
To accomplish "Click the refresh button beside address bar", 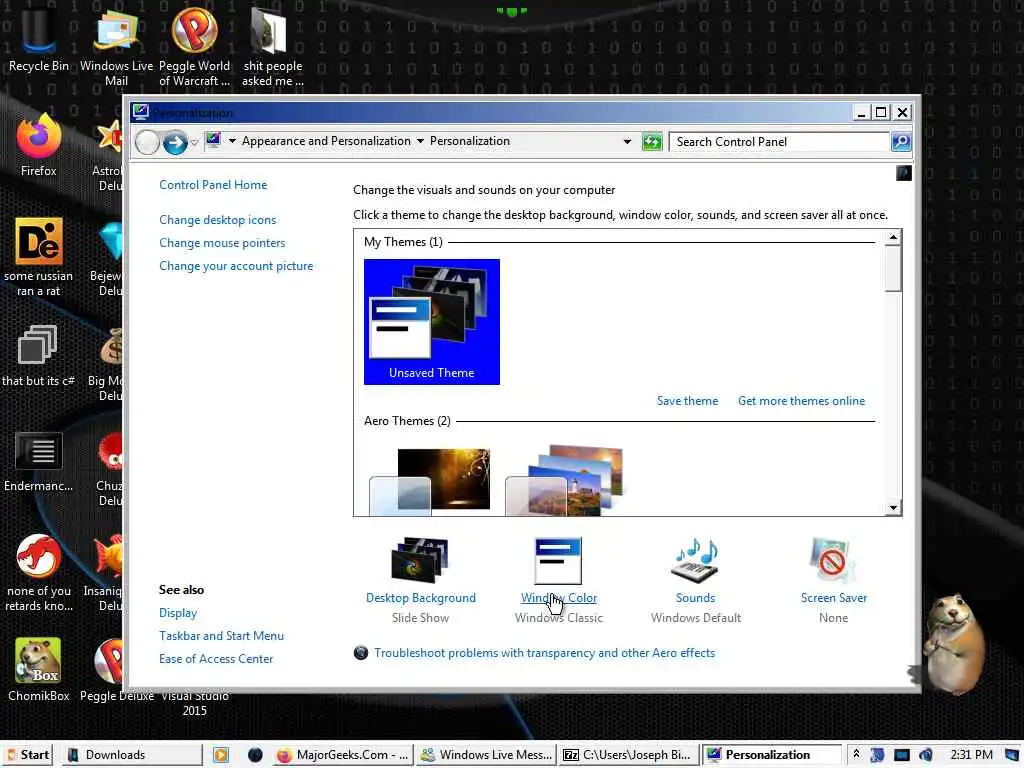I will click(652, 142).
